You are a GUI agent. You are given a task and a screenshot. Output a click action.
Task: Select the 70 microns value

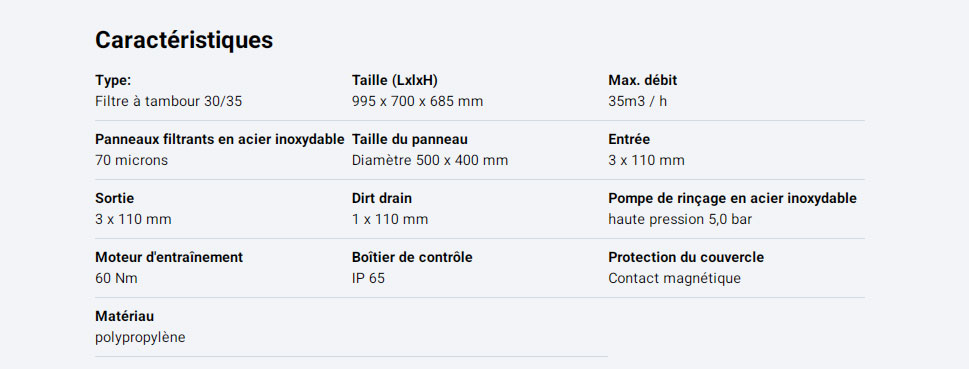[x=132, y=161]
